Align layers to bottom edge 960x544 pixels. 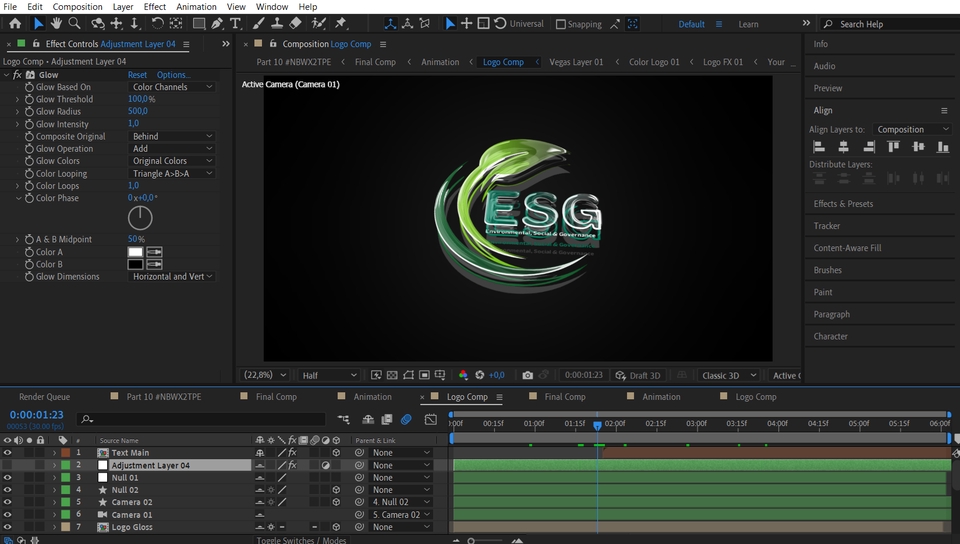[943, 147]
